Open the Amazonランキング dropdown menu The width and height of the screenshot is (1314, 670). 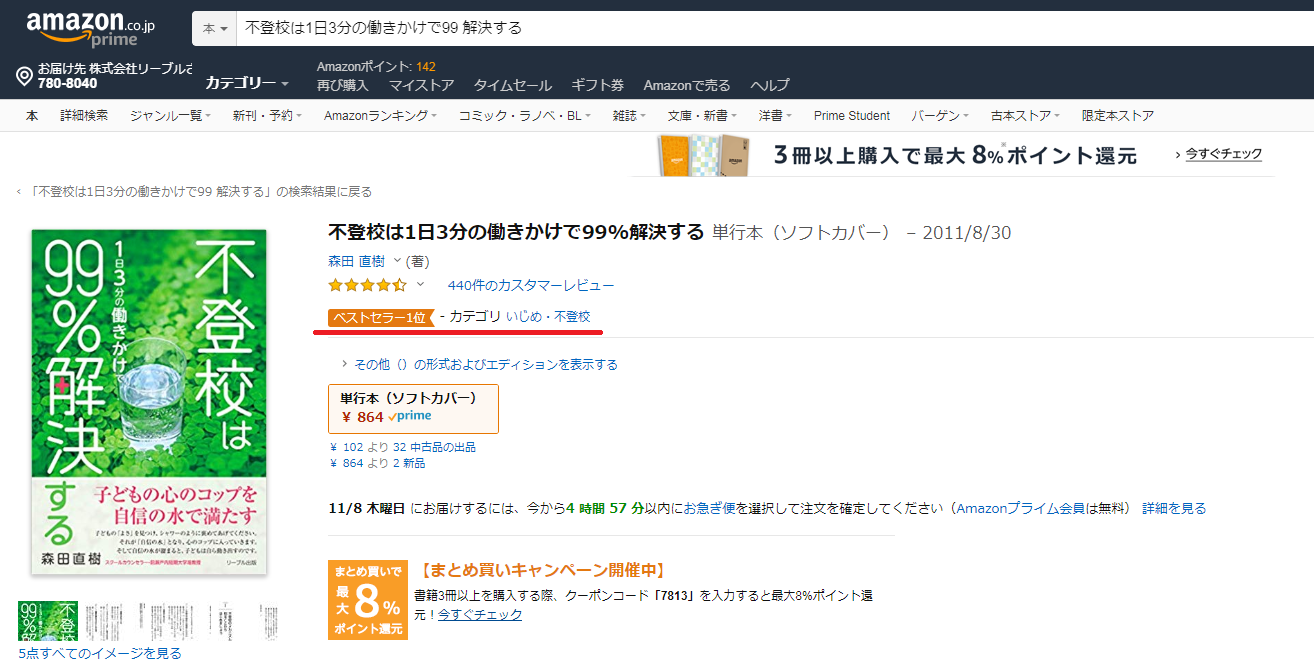pos(381,116)
